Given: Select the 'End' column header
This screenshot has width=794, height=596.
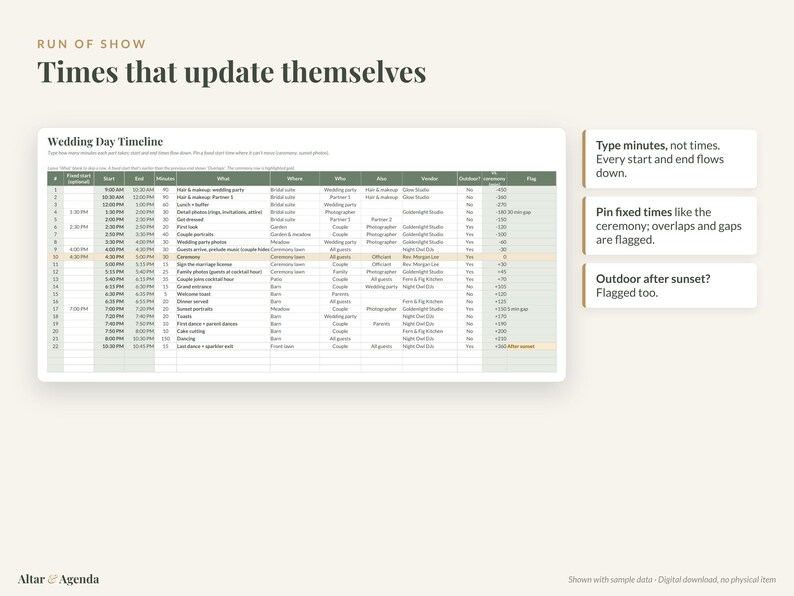Looking at the screenshot, I should [x=139, y=178].
